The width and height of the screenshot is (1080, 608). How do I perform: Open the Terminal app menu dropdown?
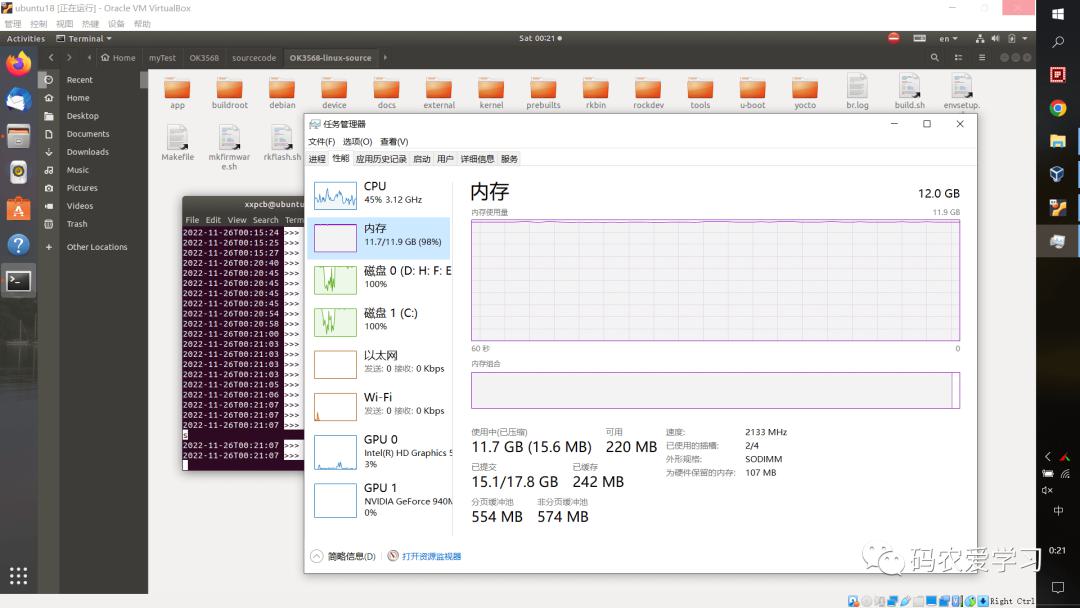point(84,39)
